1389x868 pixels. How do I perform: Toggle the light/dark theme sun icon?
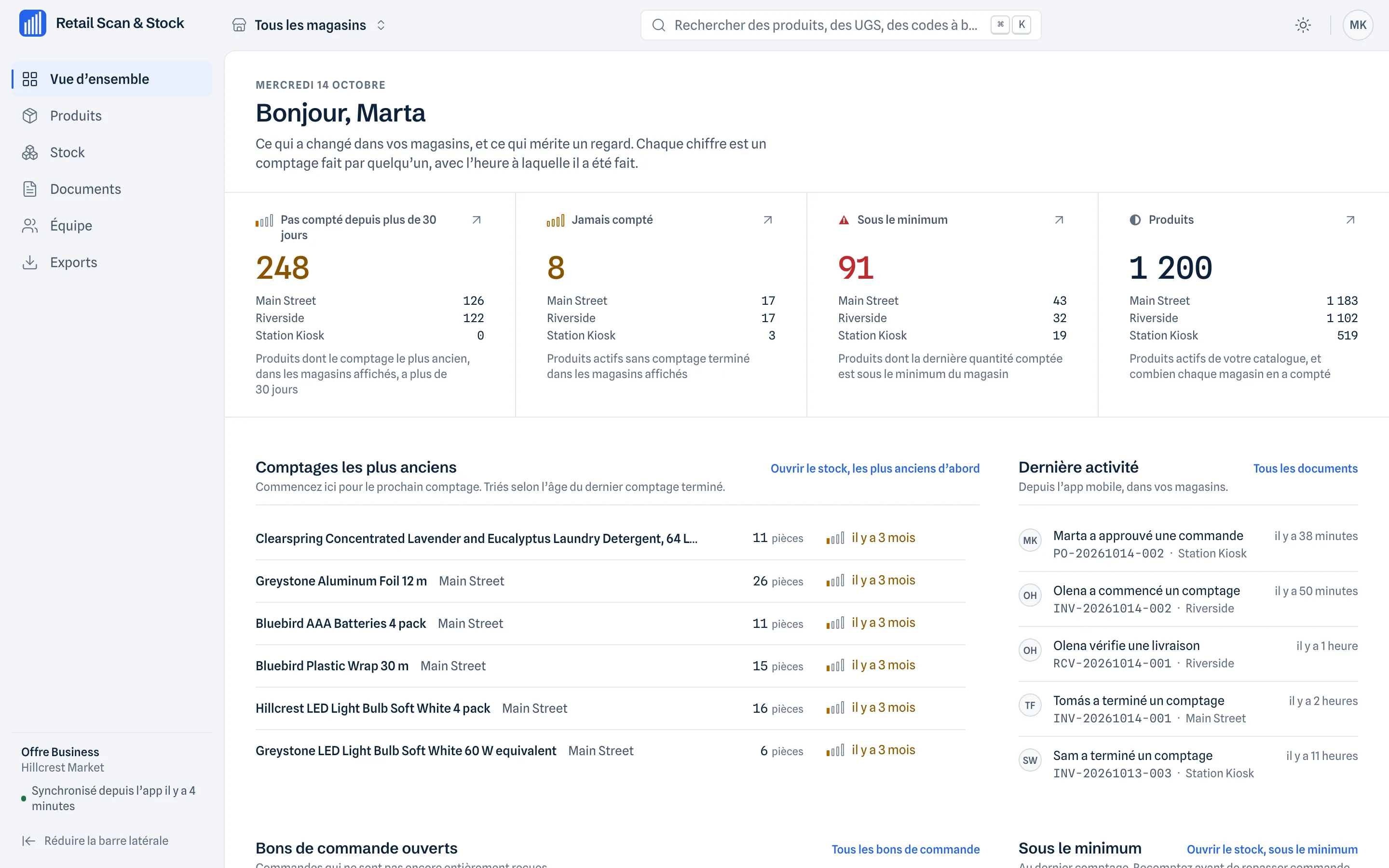pos(1303,25)
